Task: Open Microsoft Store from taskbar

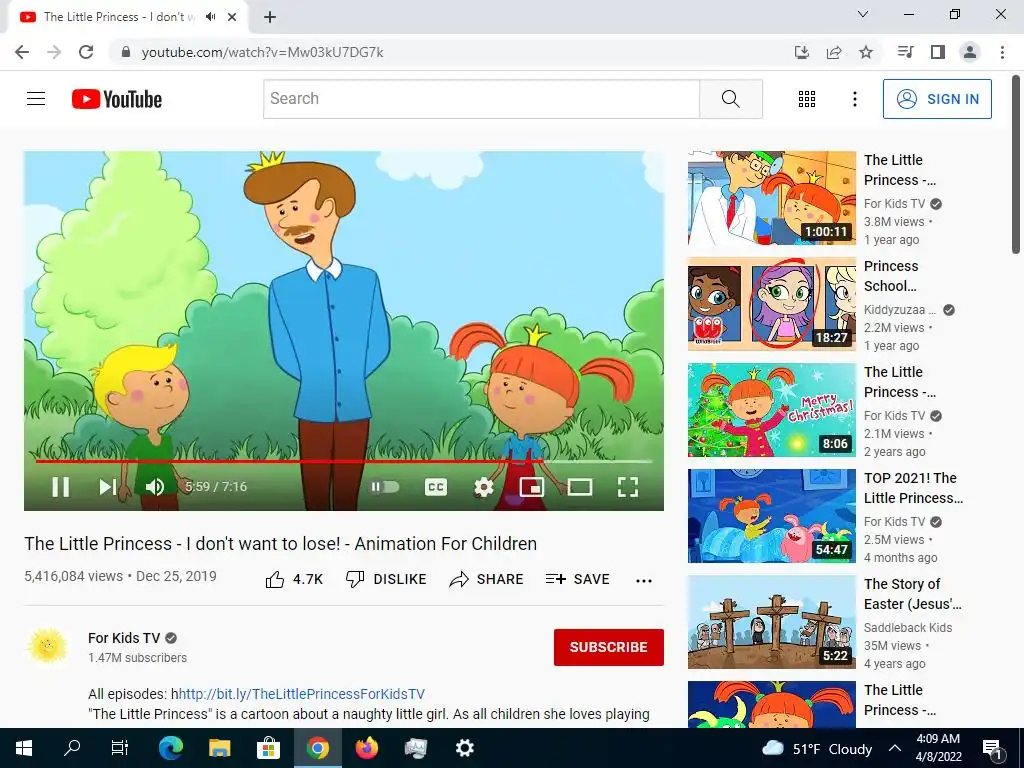Action: point(268,748)
